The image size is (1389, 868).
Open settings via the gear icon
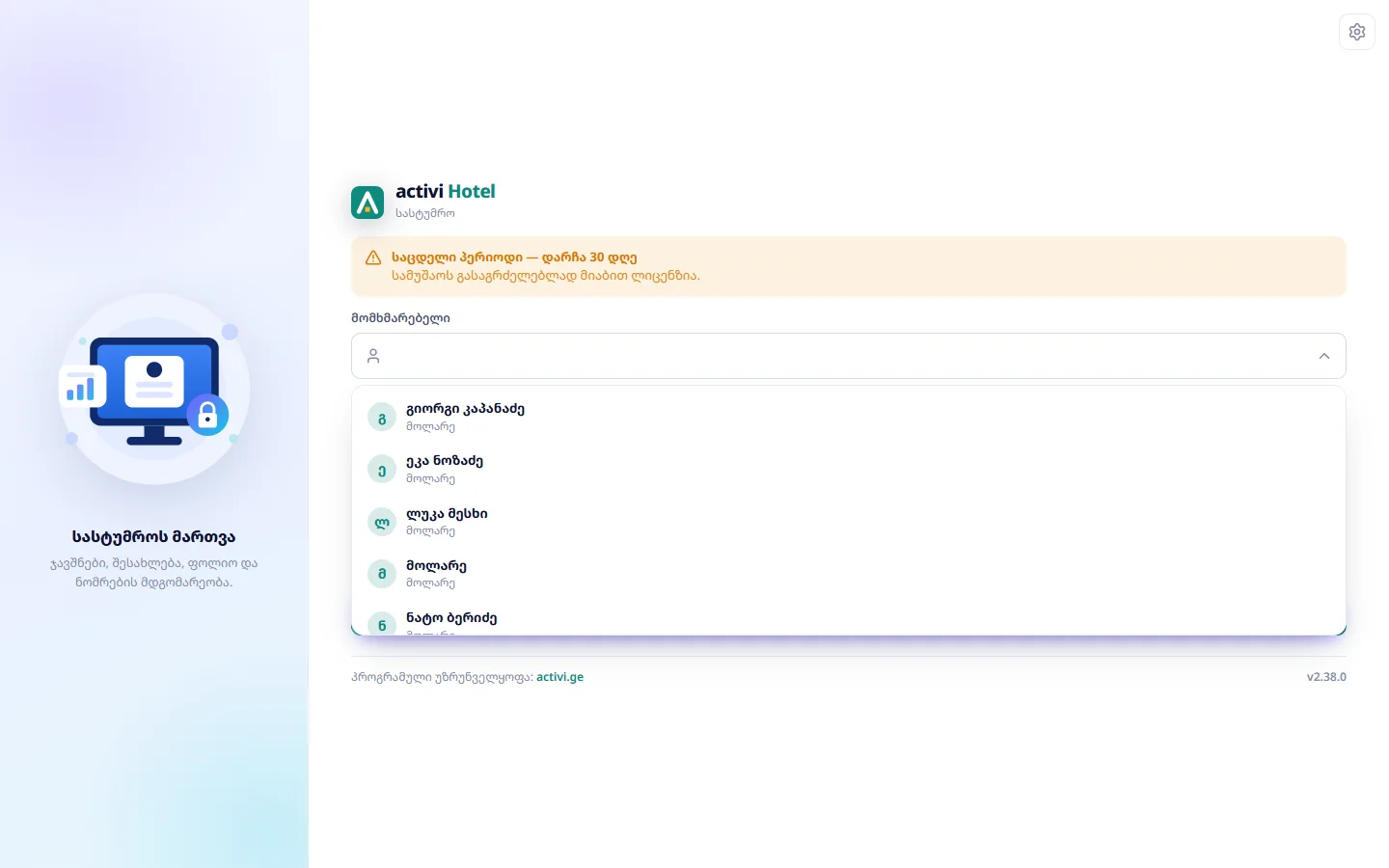tap(1357, 32)
